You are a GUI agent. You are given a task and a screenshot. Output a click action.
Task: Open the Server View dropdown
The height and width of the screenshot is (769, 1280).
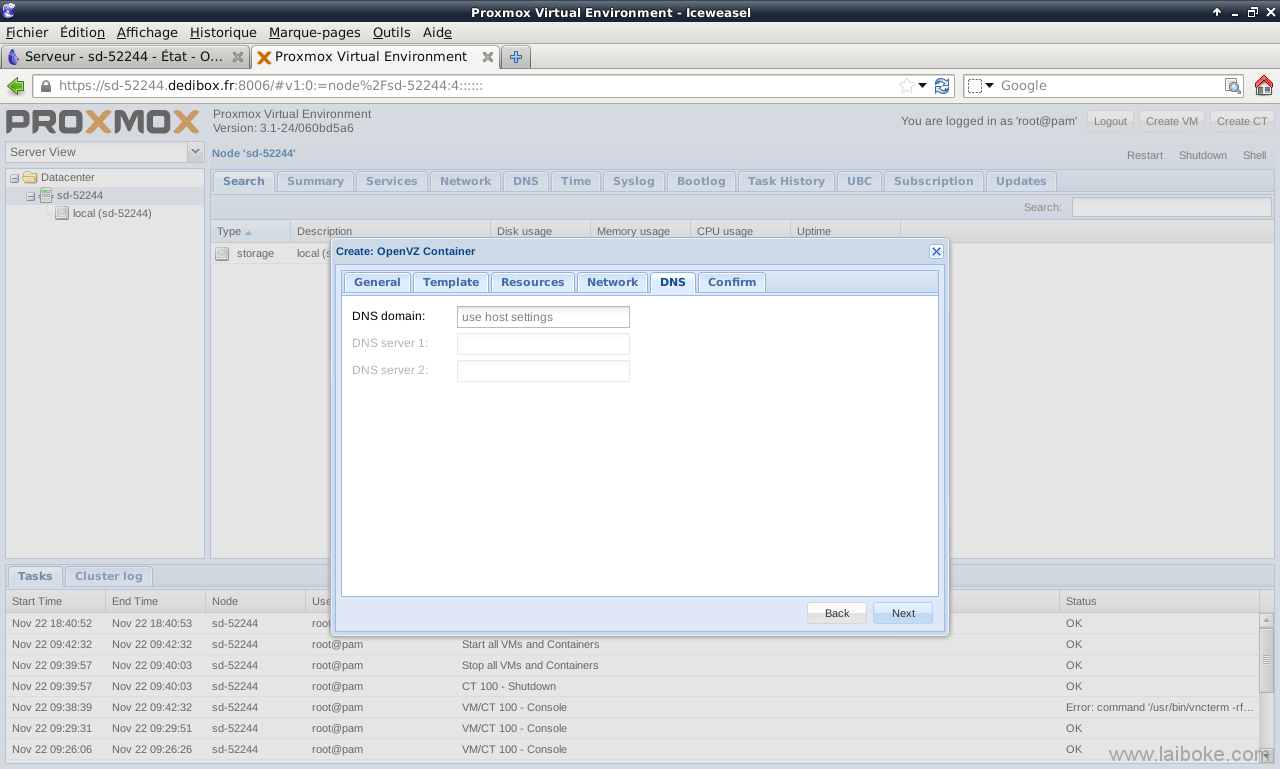195,152
